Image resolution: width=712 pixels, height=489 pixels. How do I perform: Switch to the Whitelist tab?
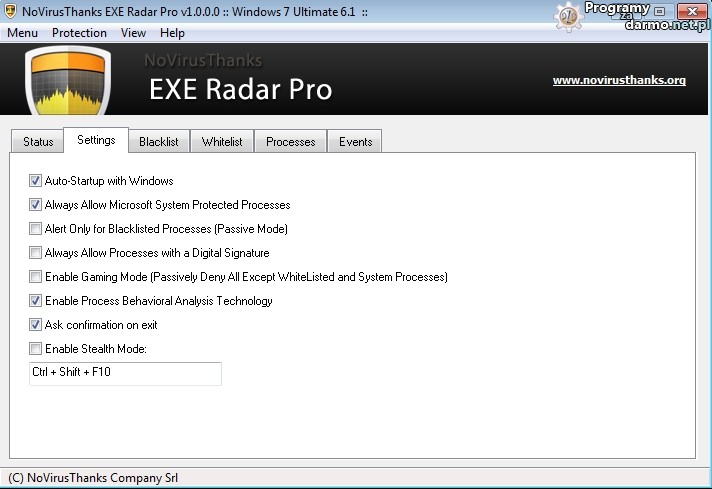tap(222, 142)
